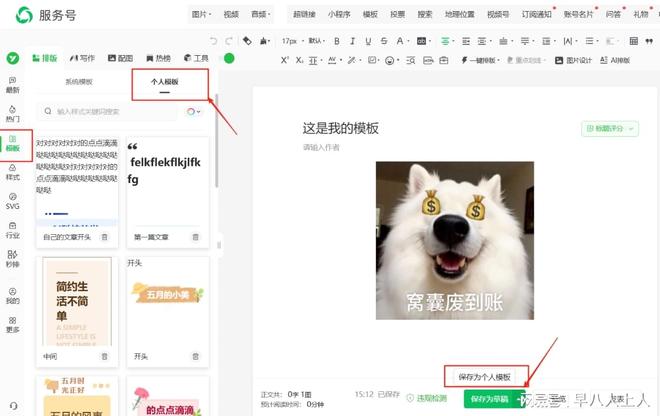
Task: Click the Samoyed dog image in the editor
Action: (455, 240)
